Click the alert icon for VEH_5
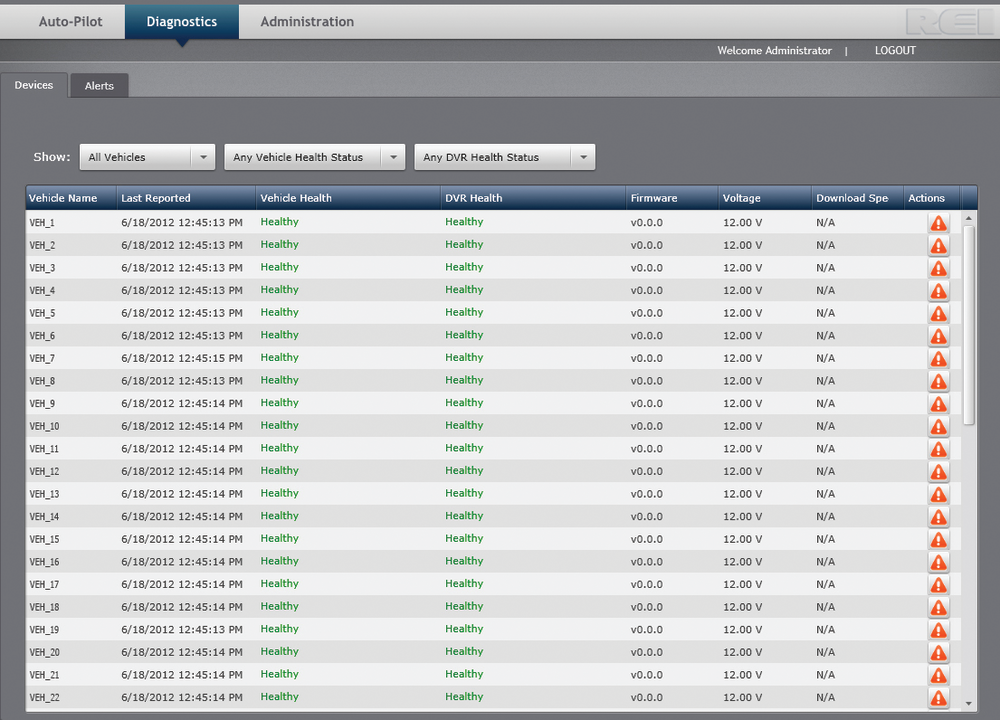The image size is (1000, 720). click(x=938, y=314)
